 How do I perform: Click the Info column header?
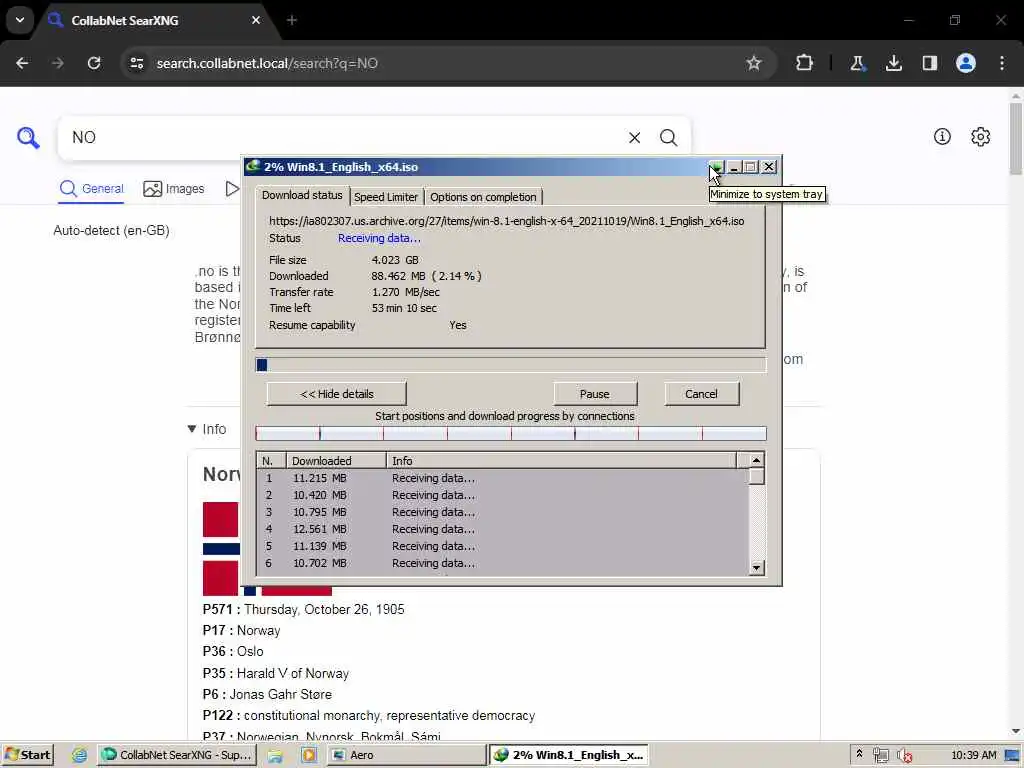[561, 460]
